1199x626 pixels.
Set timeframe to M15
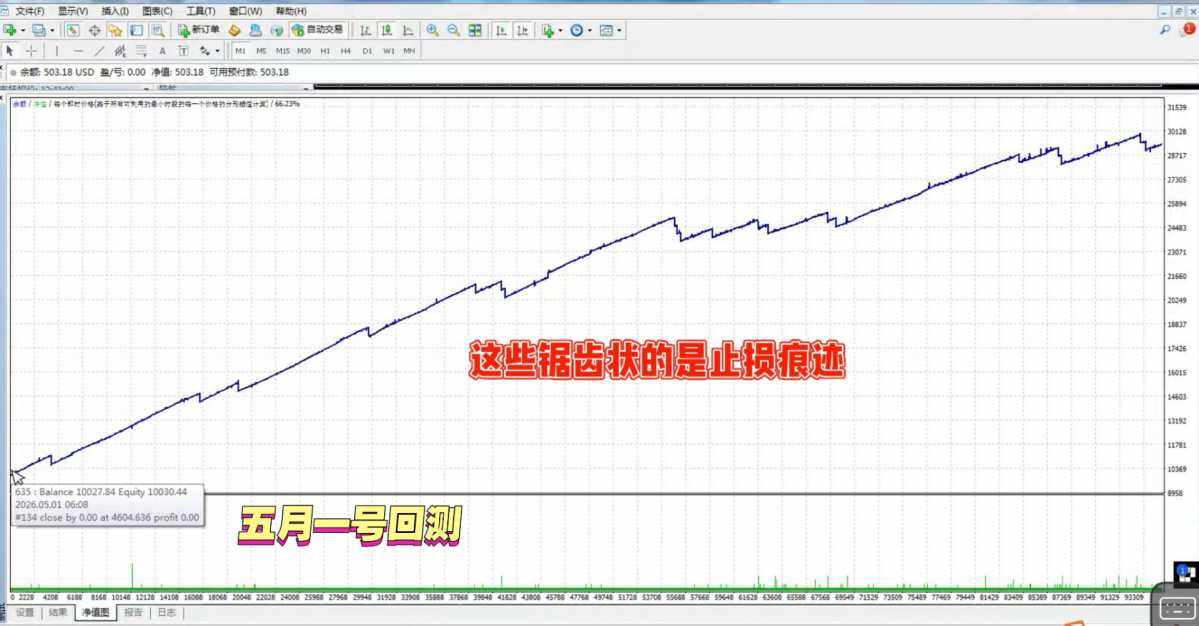tap(282, 51)
